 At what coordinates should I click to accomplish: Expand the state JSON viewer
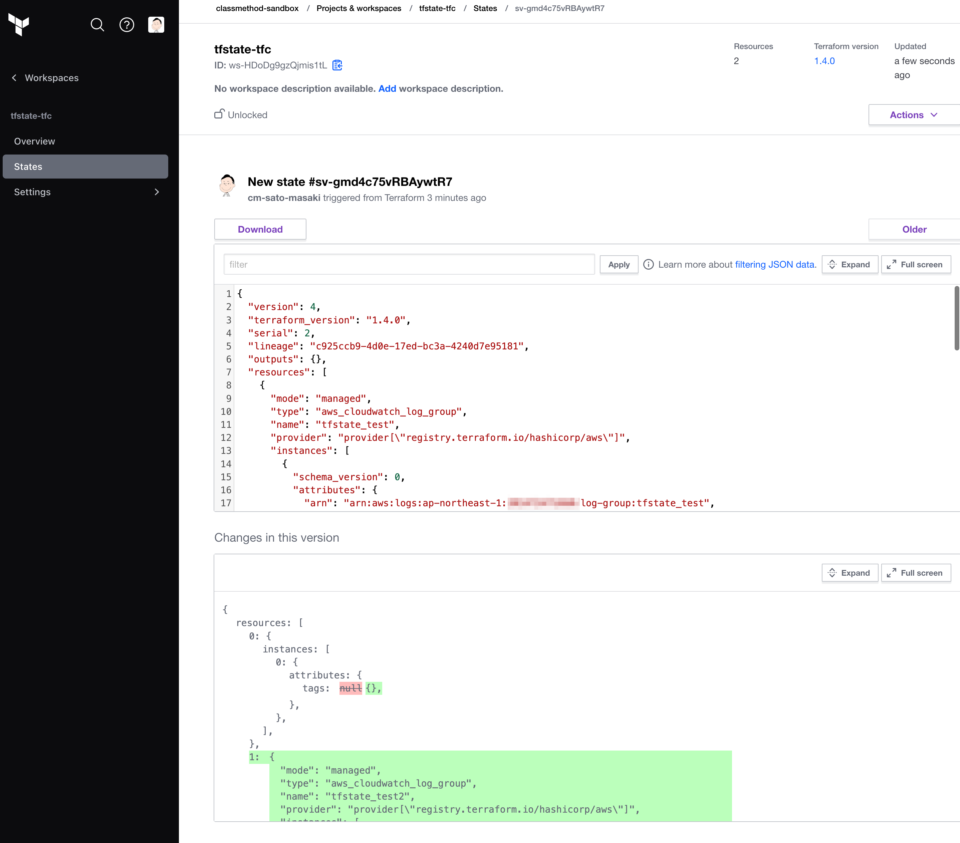click(849, 264)
